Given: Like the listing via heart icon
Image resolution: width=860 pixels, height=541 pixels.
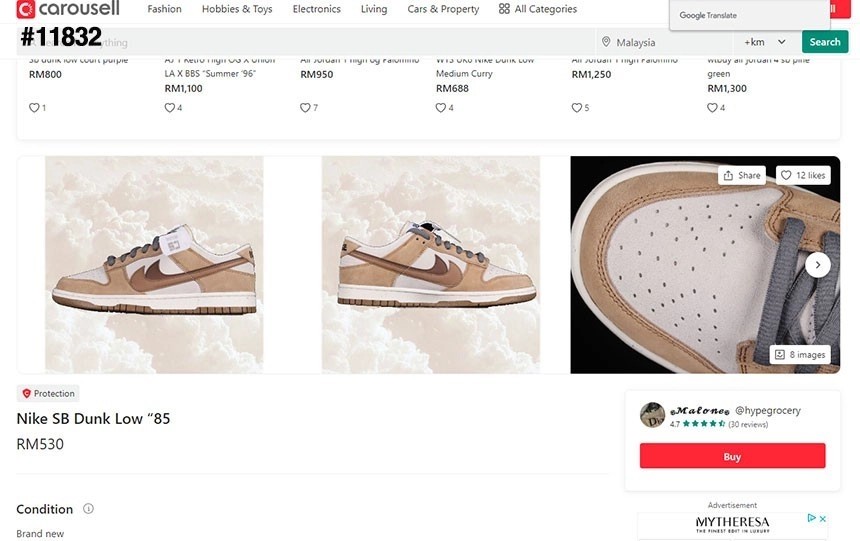Looking at the screenshot, I should click(786, 175).
